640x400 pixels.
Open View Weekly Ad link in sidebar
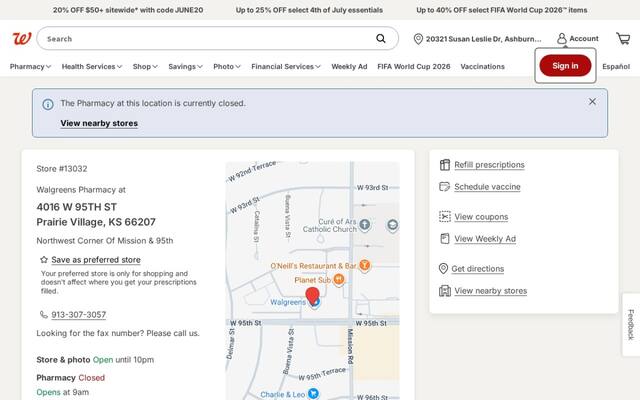click(x=485, y=239)
